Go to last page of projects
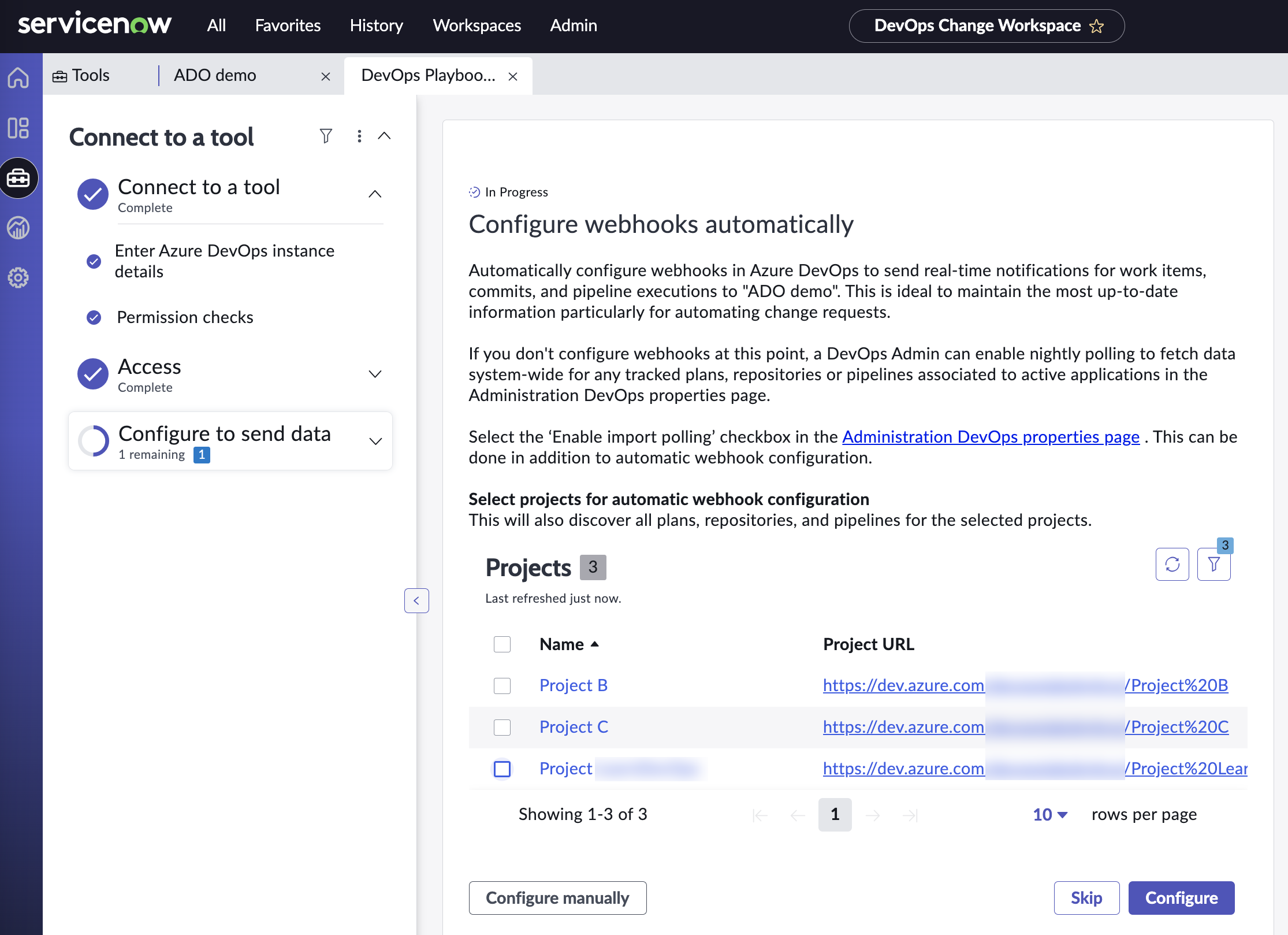 910,815
